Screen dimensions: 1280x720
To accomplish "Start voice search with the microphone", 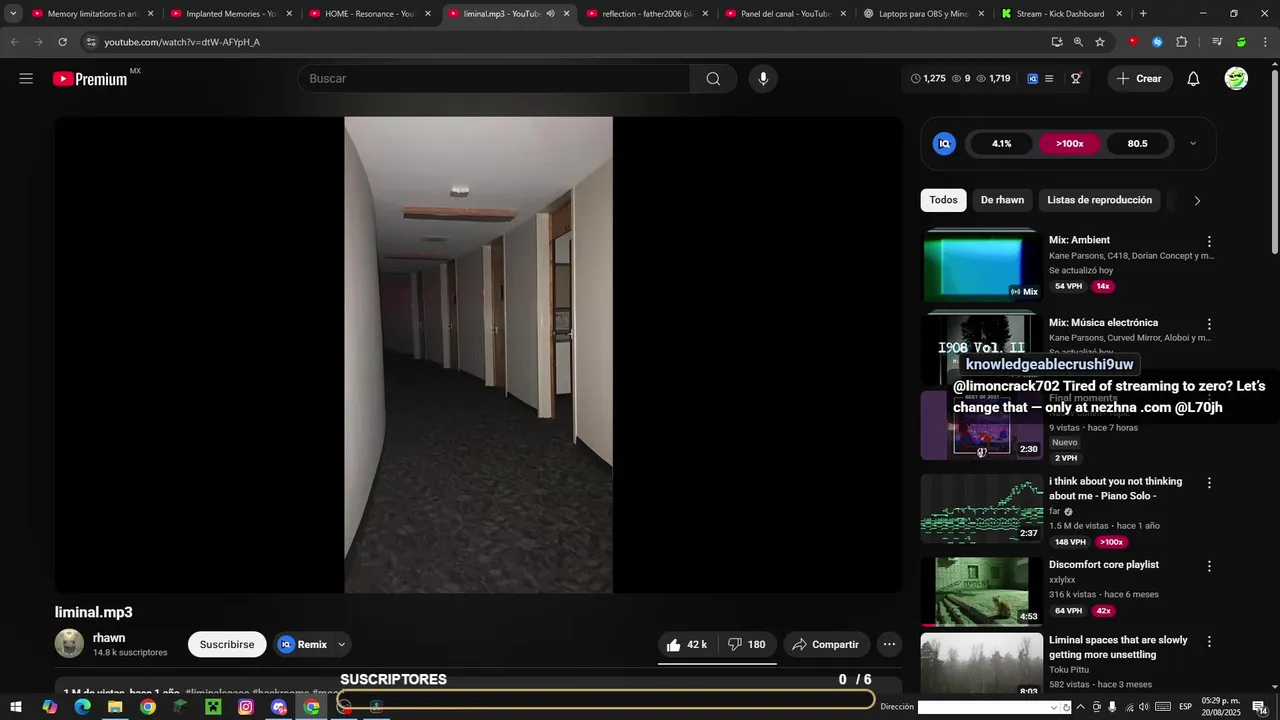I will pyautogui.click(x=763, y=79).
